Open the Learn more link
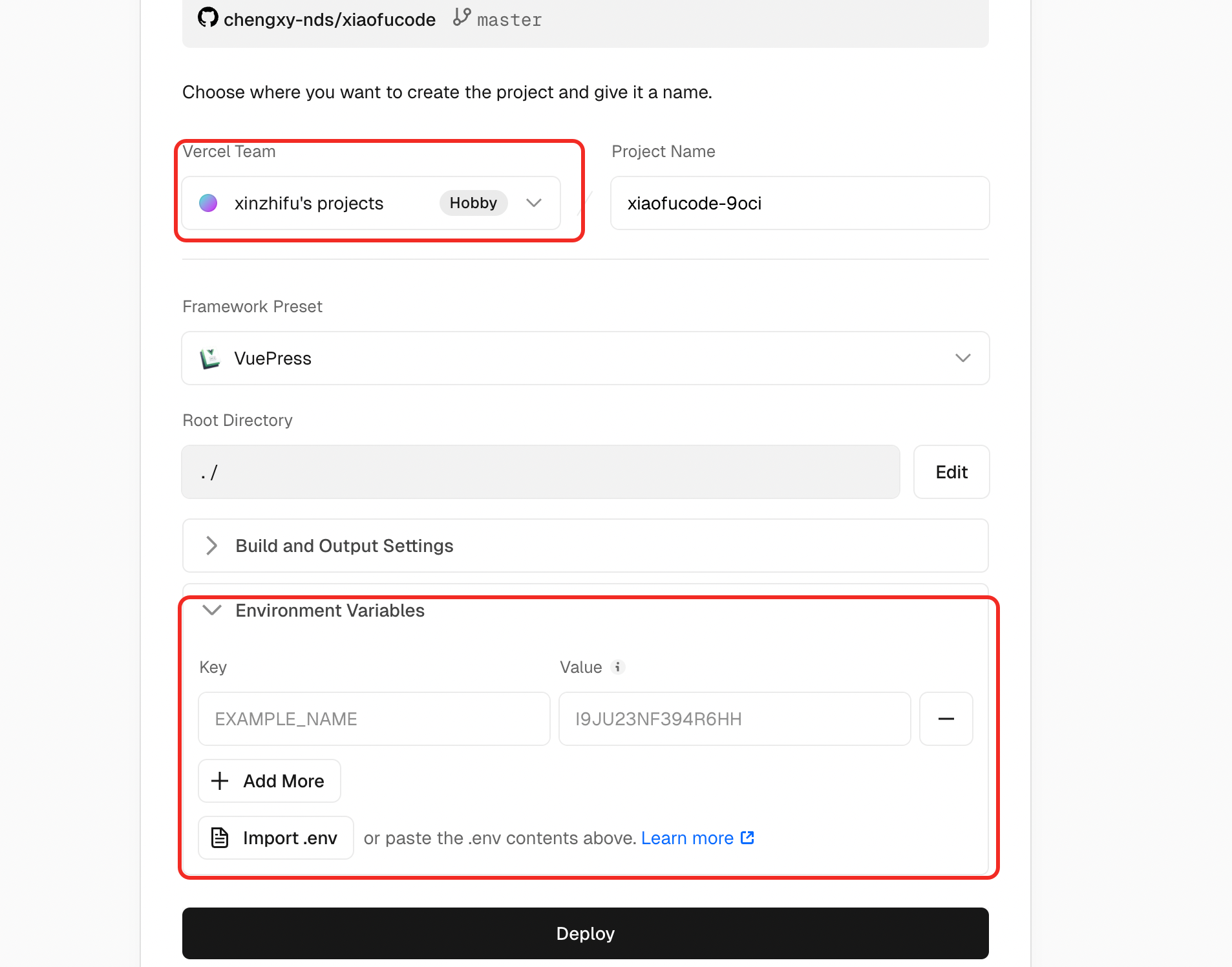 [687, 838]
